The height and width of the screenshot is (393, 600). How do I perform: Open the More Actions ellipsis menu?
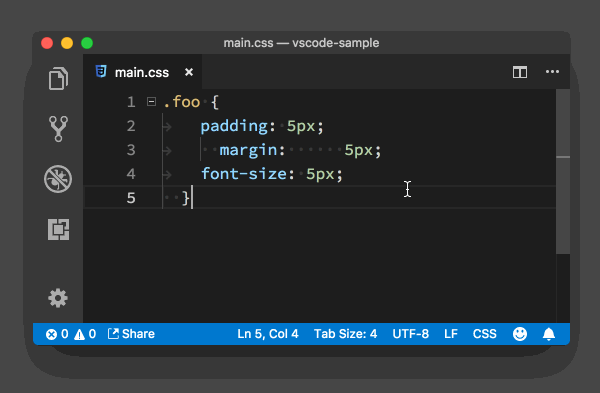[x=552, y=72]
